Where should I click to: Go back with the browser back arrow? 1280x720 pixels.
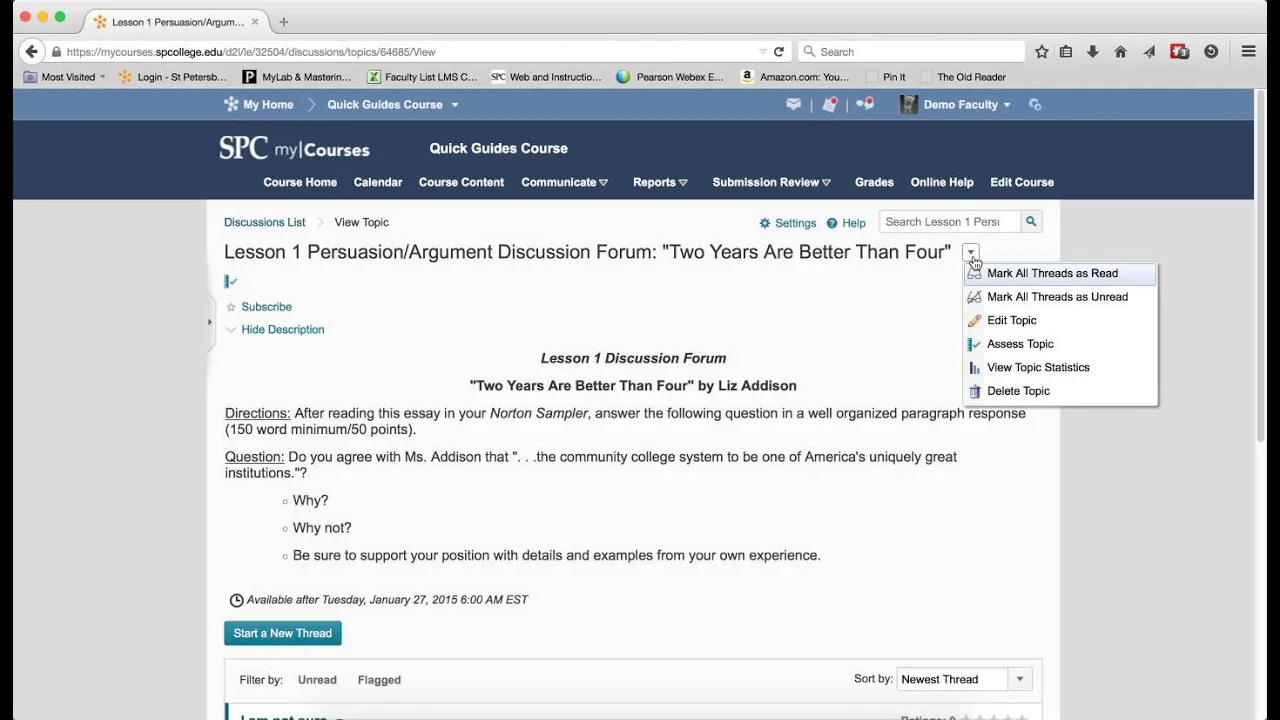(x=31, y=52)
